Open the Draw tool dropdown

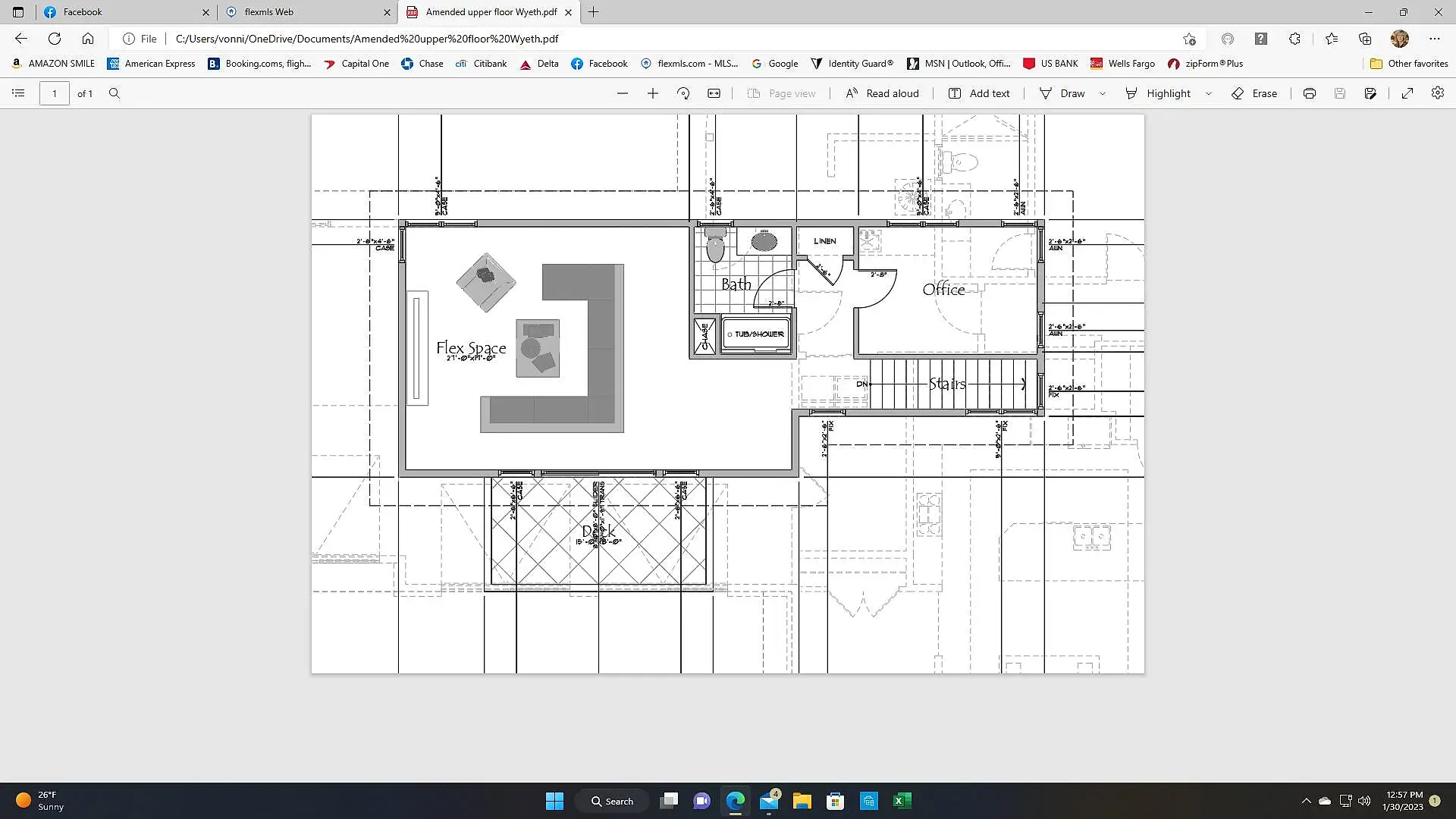(x=1102, y=93)
